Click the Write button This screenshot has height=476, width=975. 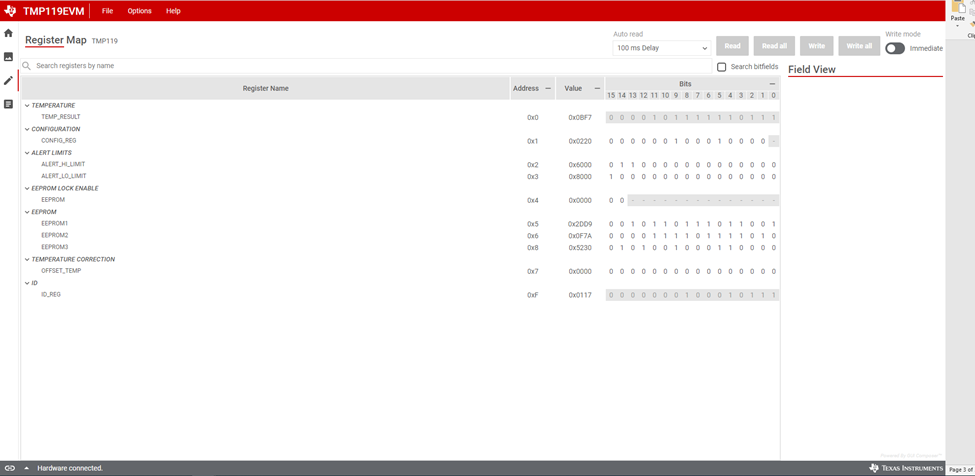[816, 46]
